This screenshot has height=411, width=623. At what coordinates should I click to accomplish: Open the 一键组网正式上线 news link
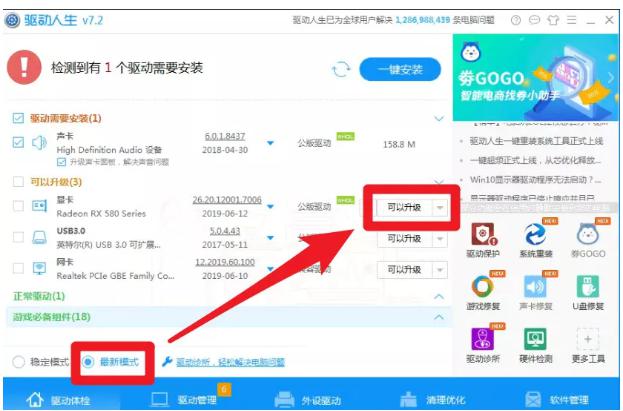tap(535, 160)
